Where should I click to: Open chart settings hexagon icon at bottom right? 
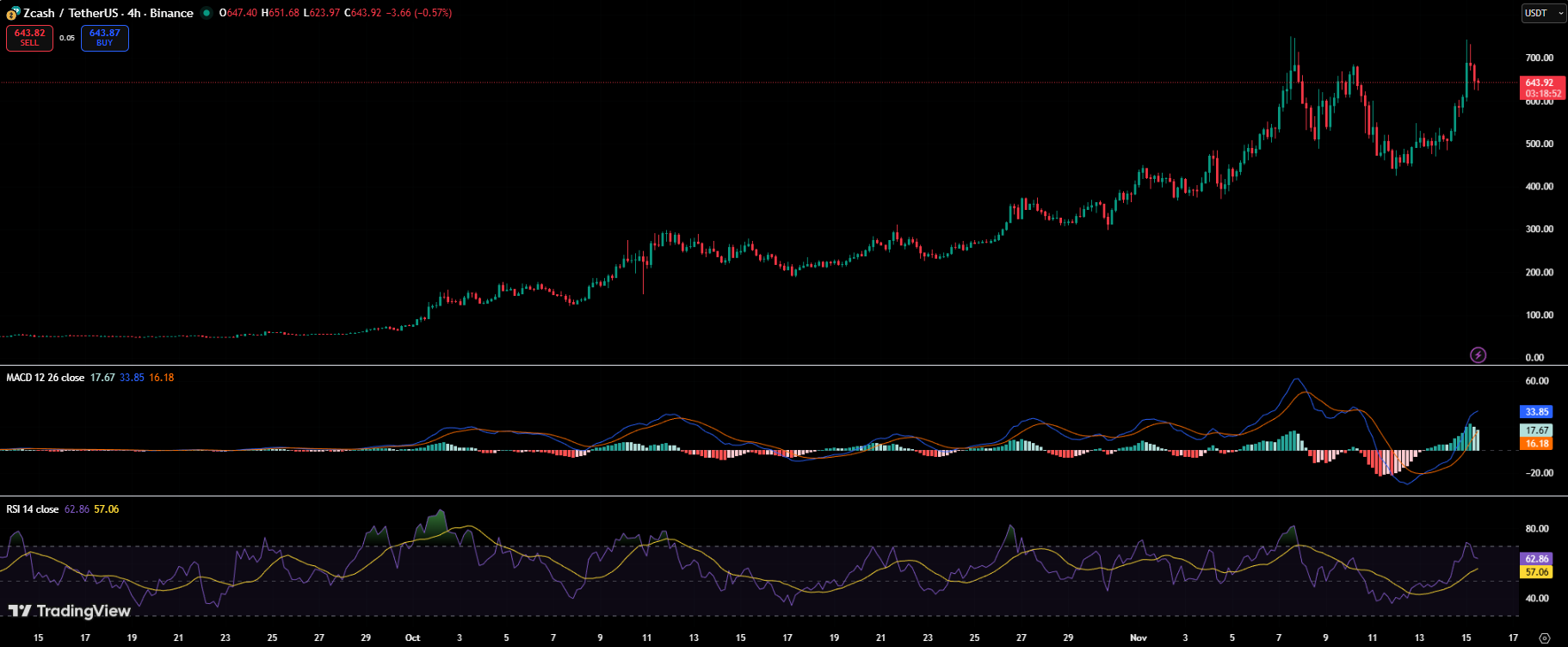point(1544,638)
